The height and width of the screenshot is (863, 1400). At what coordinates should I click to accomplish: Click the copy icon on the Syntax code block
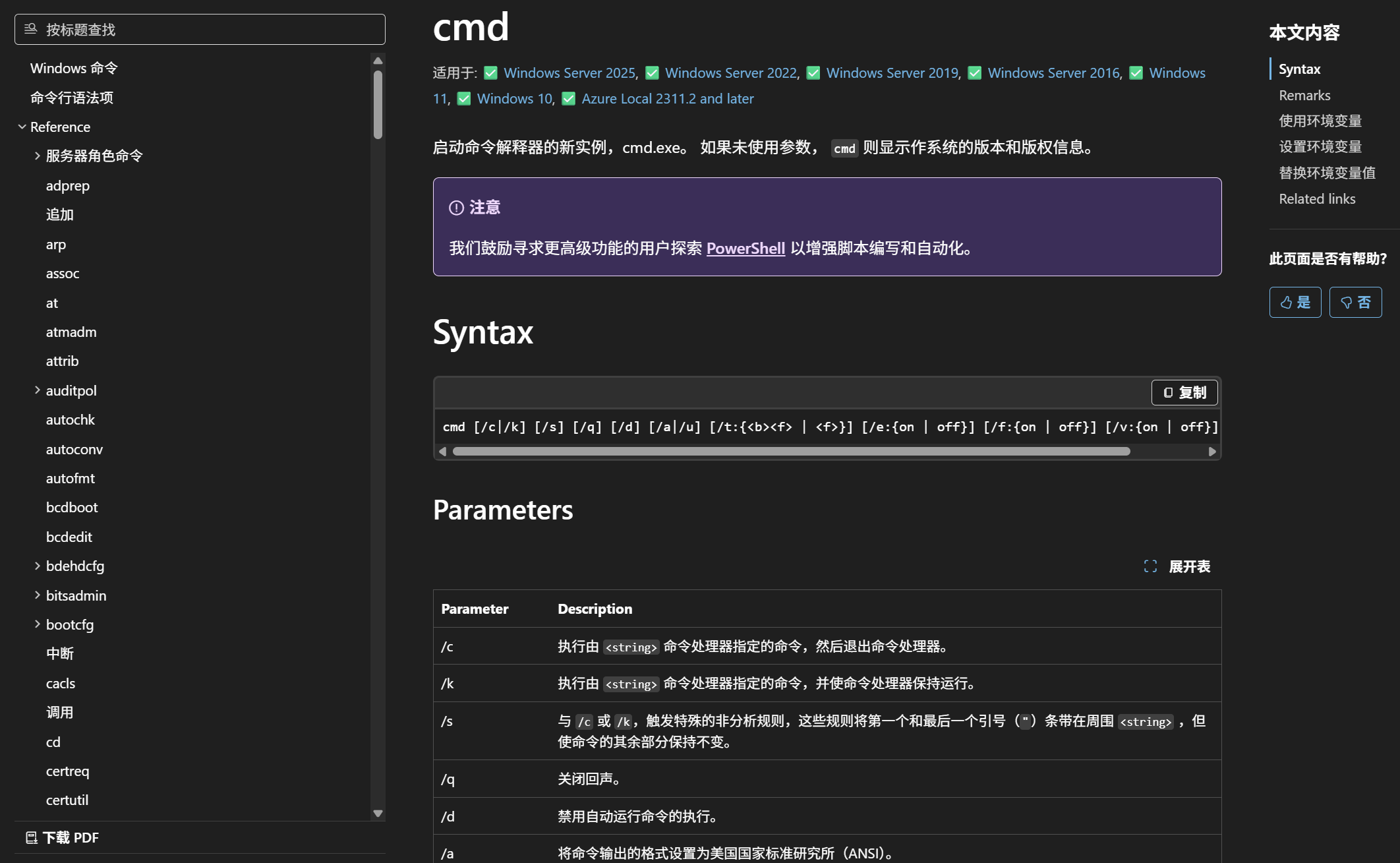click(1167, 392)
